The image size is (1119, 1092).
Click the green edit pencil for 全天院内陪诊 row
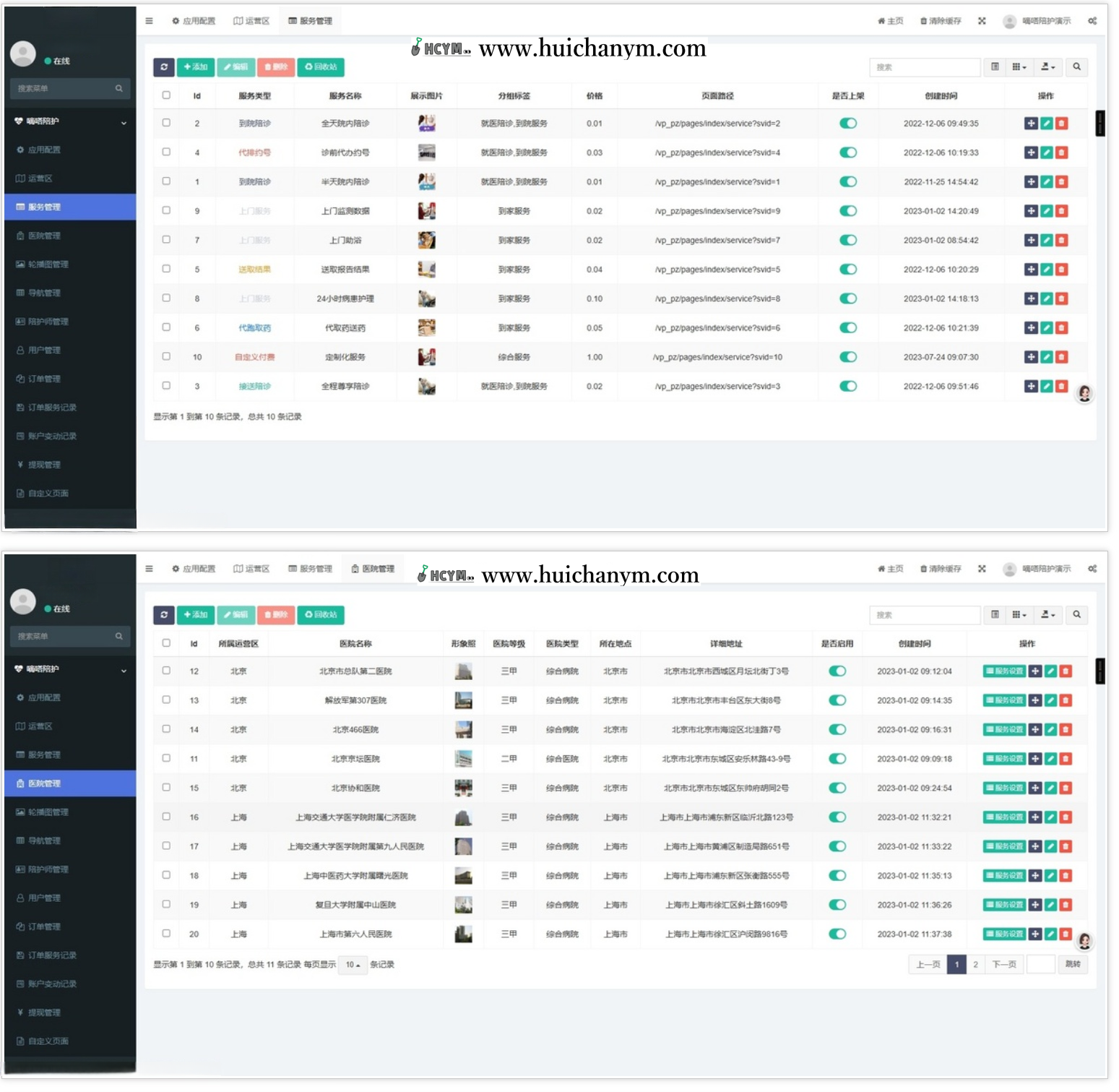click(1046, 124)
